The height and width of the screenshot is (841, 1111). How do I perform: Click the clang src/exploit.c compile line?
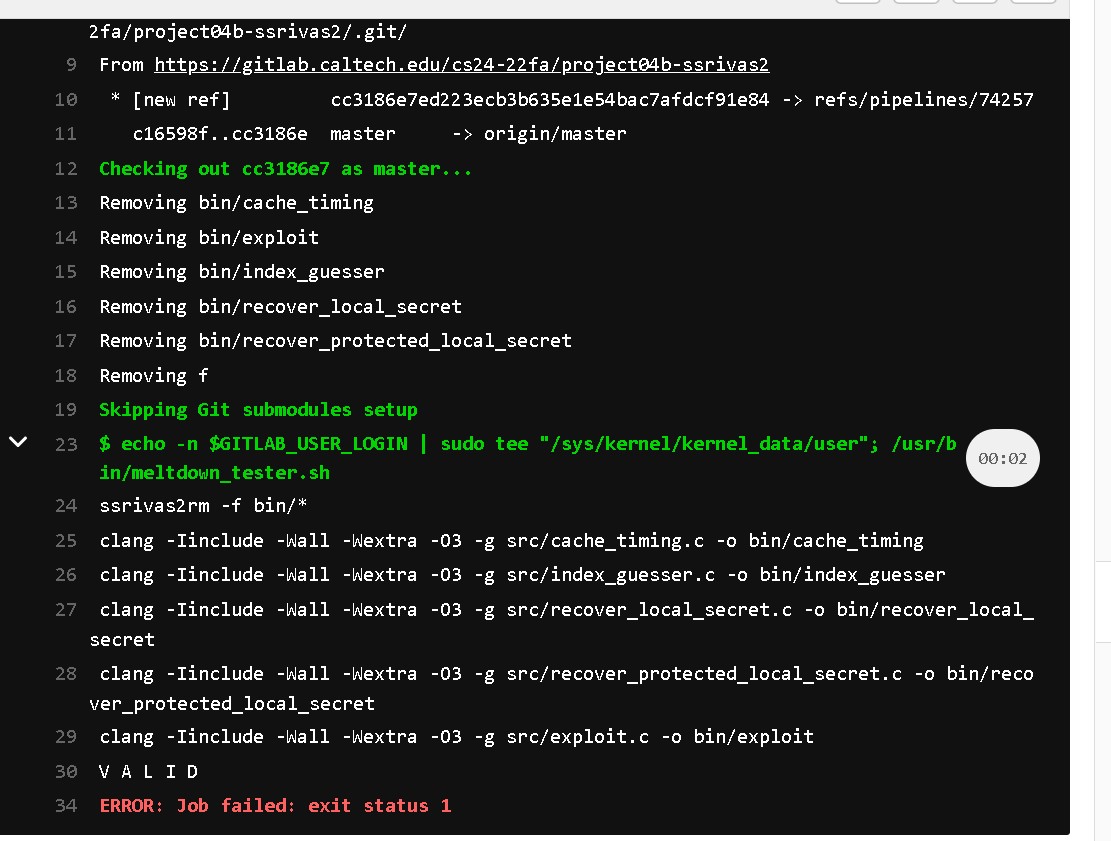(456, 737)
